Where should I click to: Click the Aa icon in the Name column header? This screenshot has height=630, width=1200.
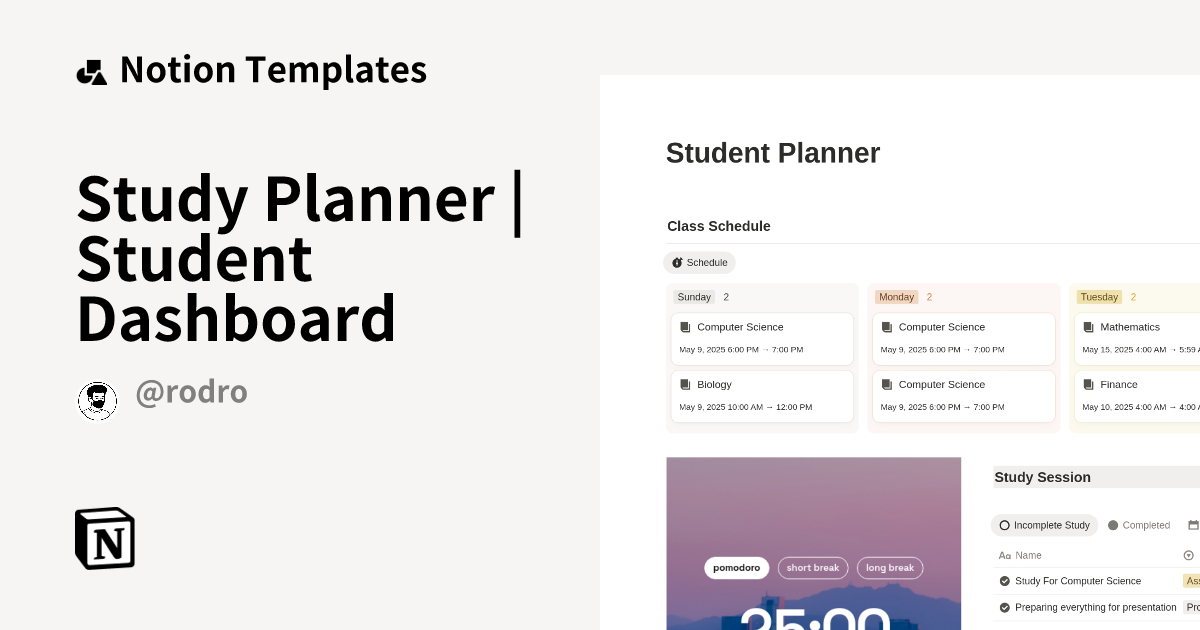1004,555
